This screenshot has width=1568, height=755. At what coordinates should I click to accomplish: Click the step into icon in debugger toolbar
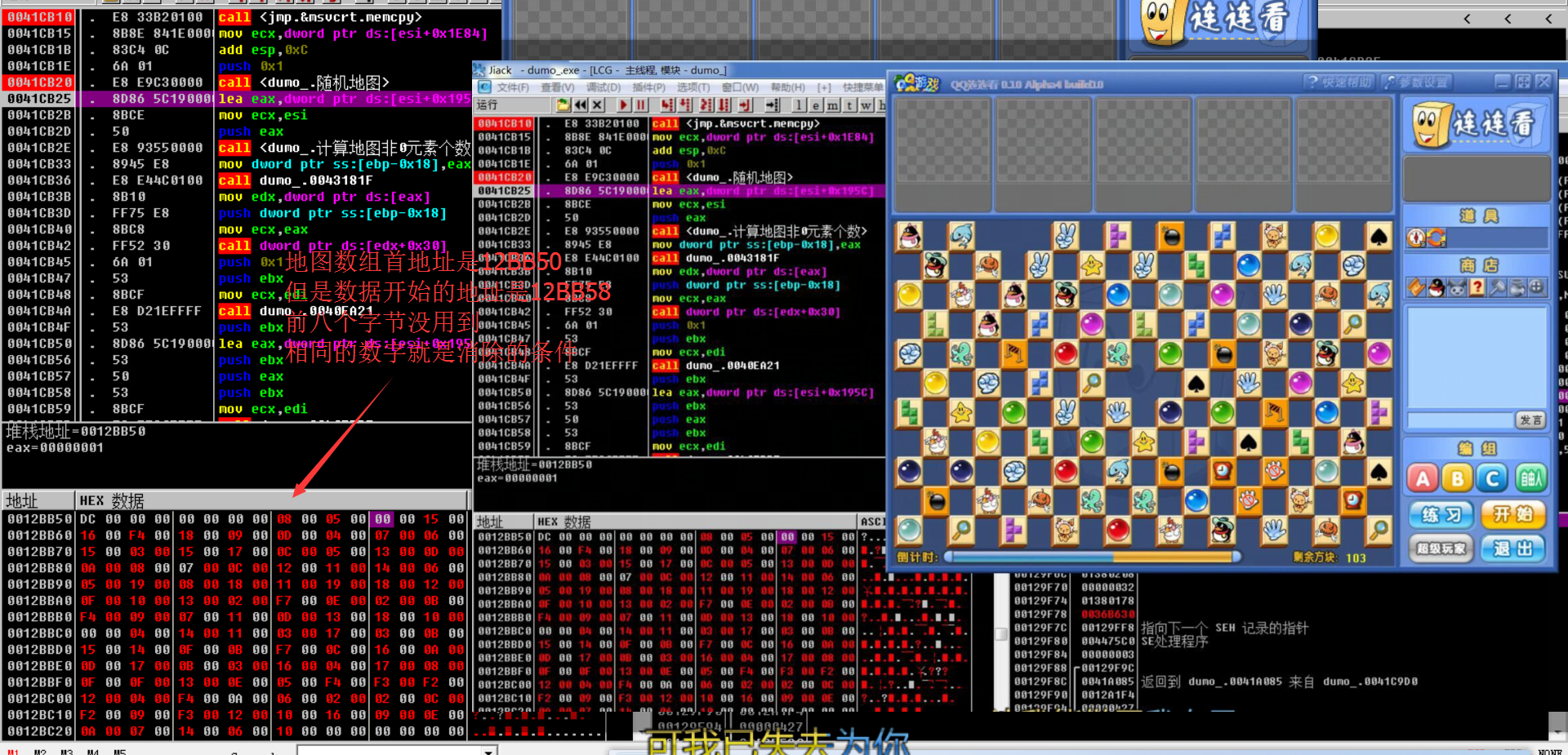[668, 105]
